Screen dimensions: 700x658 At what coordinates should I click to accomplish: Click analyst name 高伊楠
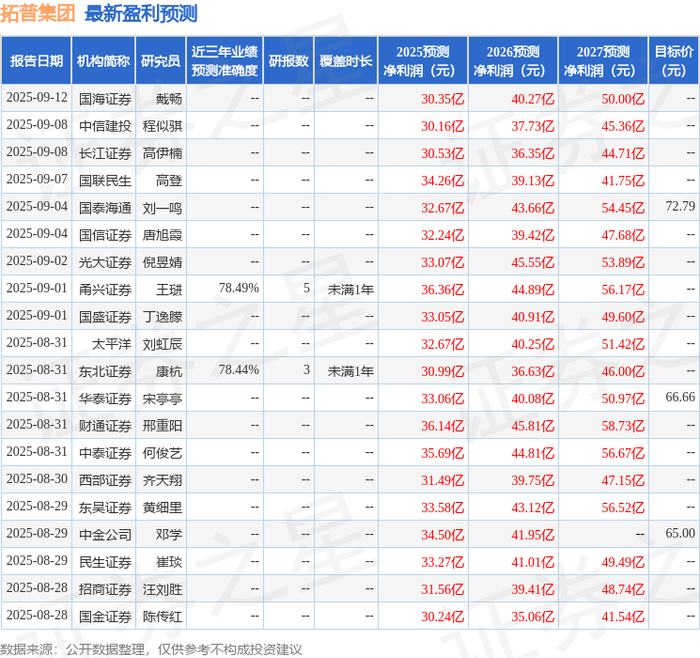pos(162,153)
